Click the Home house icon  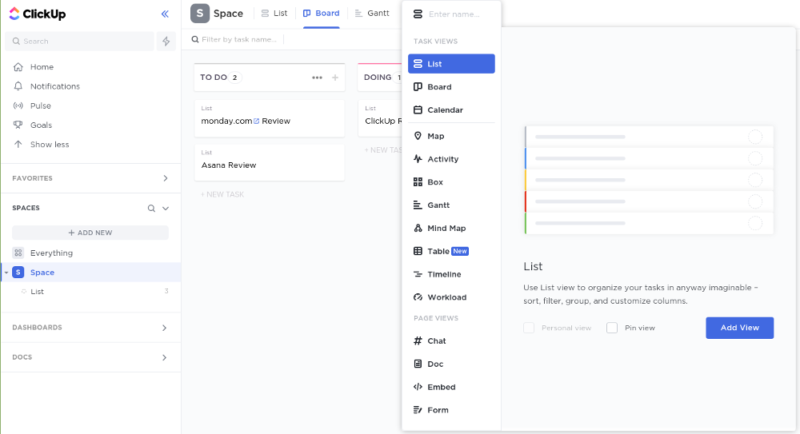[x=18, y=67]
